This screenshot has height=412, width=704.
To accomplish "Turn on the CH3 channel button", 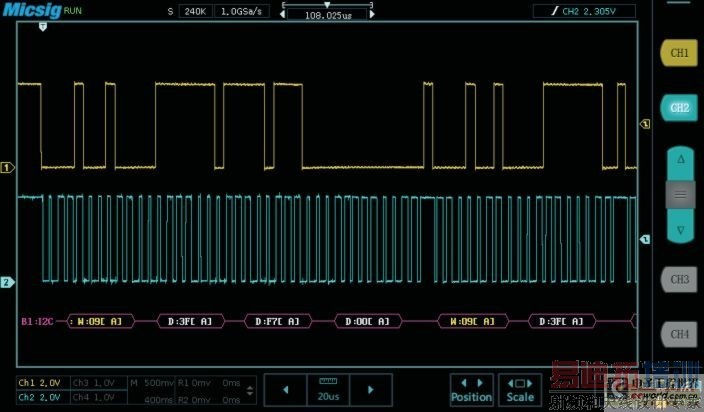I will tap(679, 279).
